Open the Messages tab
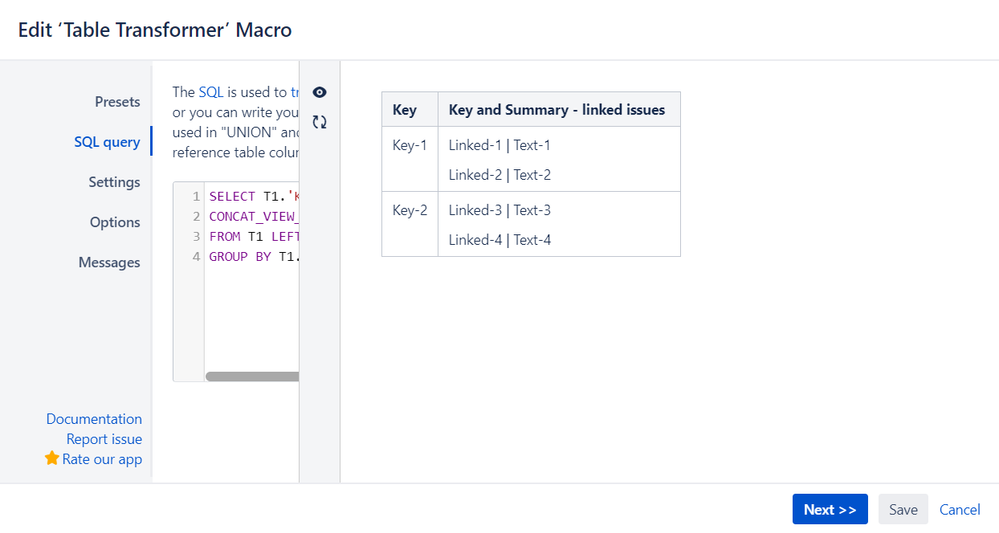Viewport: 999px width, 533px height. 109,262
